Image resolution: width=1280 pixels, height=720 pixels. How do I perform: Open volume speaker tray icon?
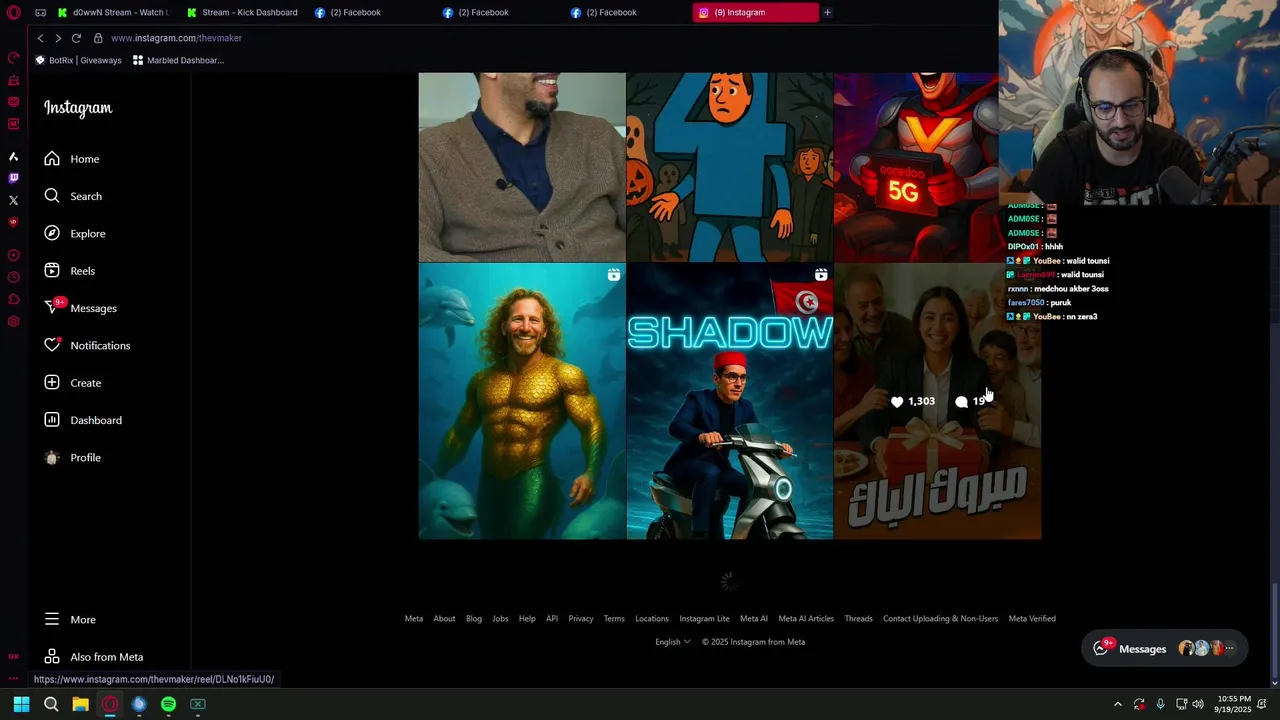(x=1198, y=704)
